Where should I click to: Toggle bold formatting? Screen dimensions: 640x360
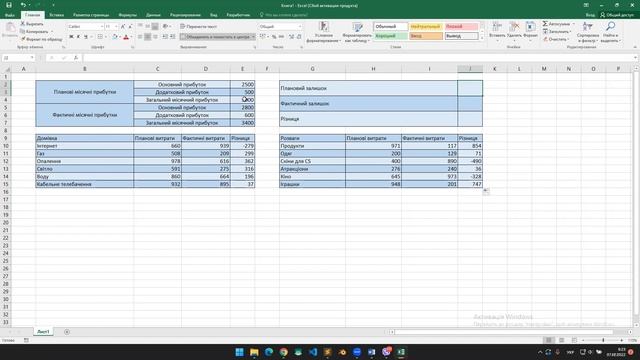pyautogui.click(x=71, y=37)
